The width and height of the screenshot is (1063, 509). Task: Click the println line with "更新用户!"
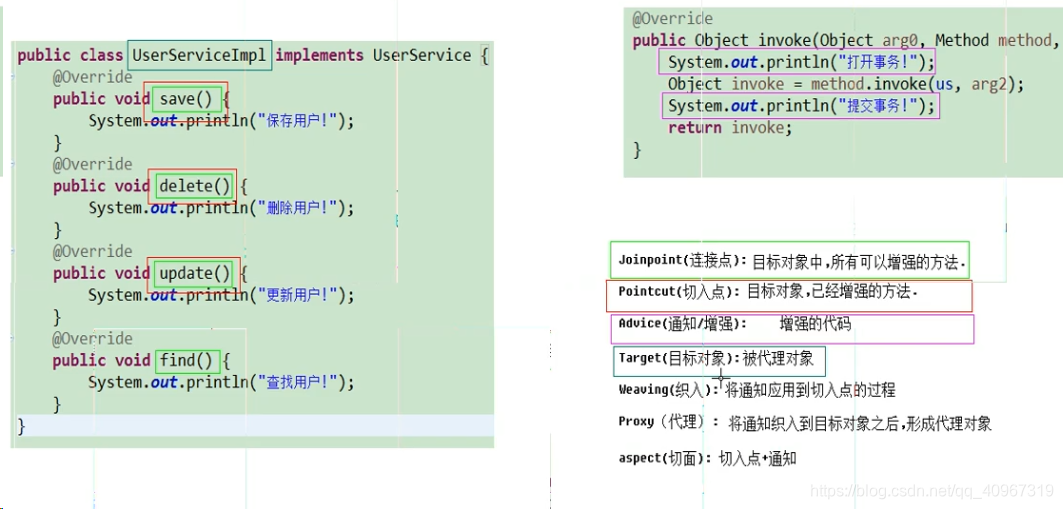(x=221, y=296)
